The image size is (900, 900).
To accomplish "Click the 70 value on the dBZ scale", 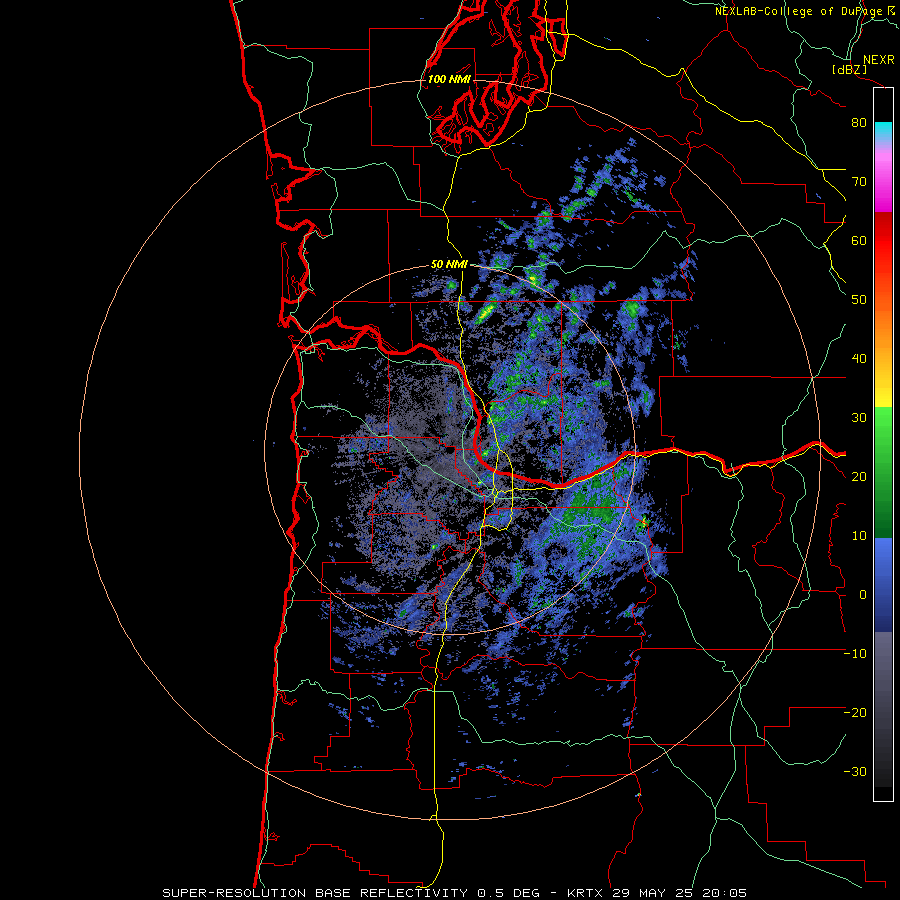I will 859,181.
